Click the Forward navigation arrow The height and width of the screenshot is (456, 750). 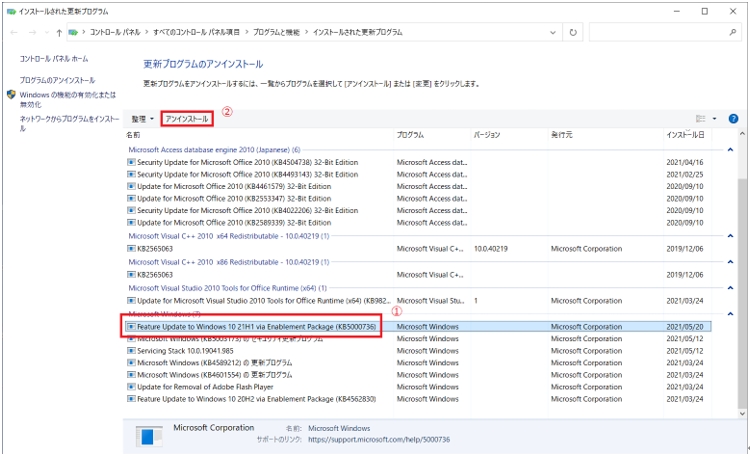click(x=33, y=33)
